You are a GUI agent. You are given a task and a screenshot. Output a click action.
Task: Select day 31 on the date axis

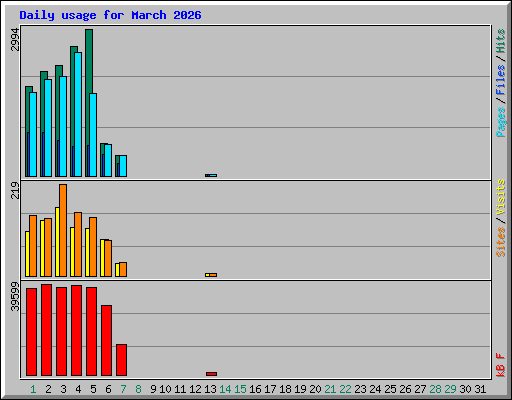[480, 389]
